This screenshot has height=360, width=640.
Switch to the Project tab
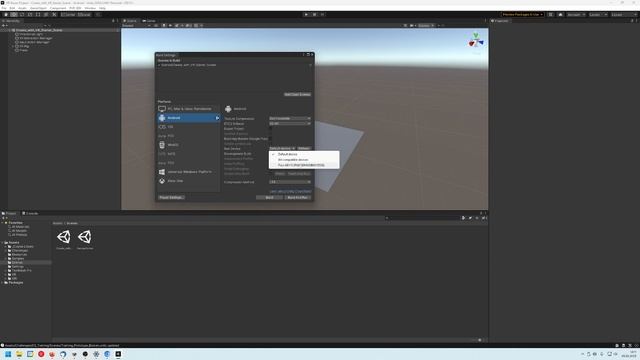point(9,213)
